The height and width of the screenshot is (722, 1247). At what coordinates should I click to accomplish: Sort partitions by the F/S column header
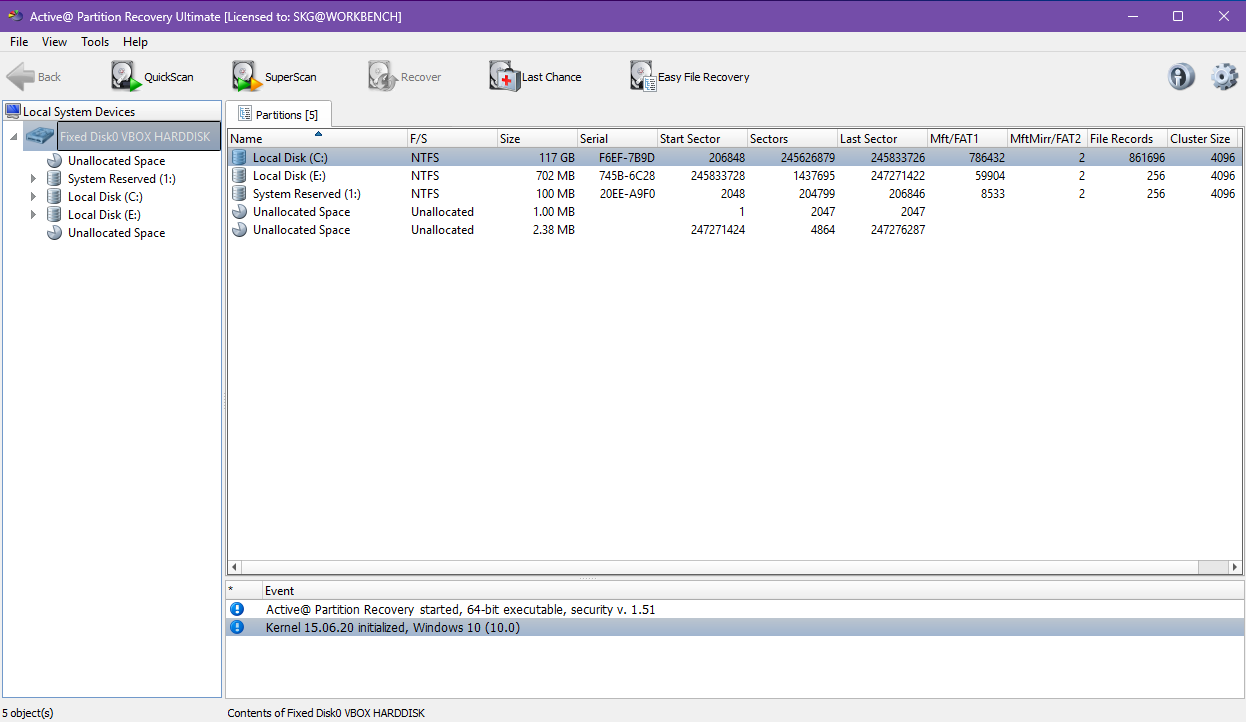click(x=452, y=139)
